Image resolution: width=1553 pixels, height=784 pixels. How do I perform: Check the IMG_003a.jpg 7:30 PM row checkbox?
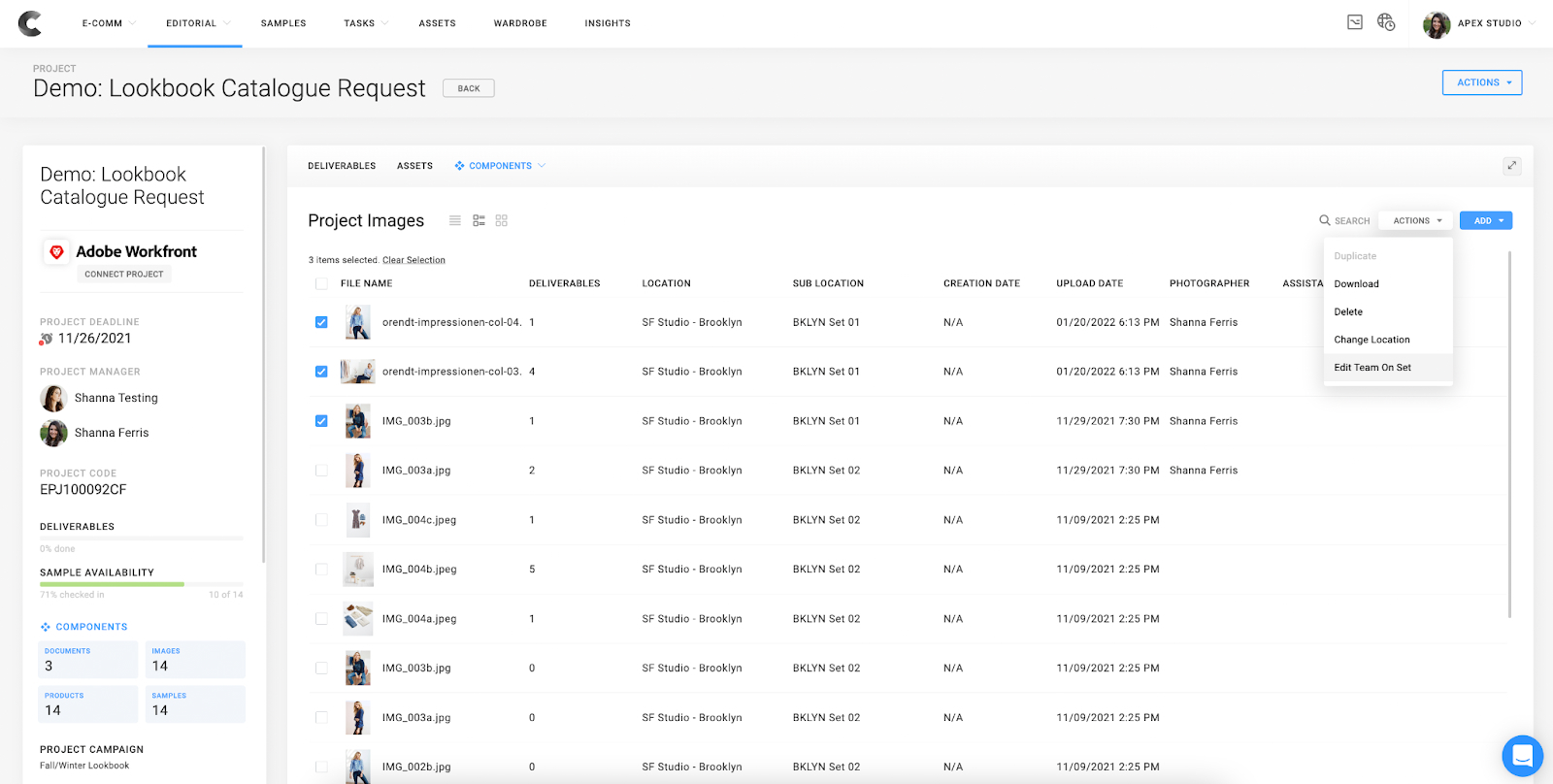[321, 471]
